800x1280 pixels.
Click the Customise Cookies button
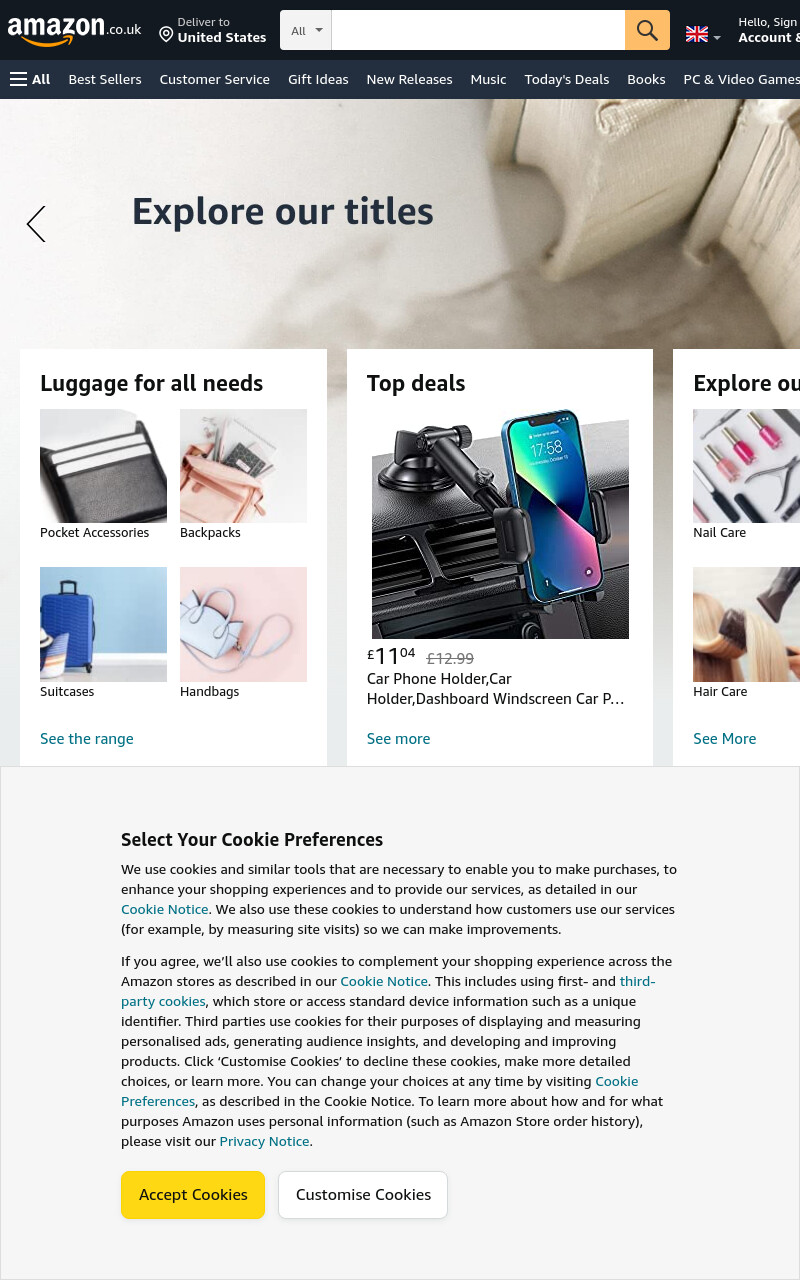363,1195
